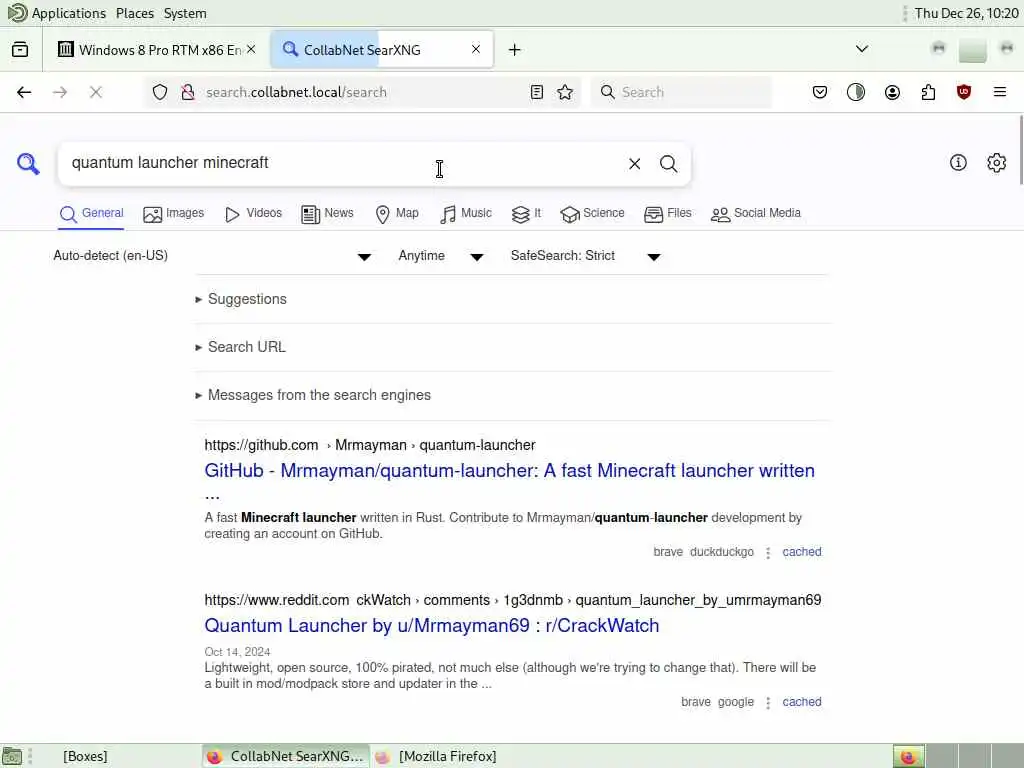Open Quantum Launcher r/CrackWatch result link
The width and height of the screenshot is (1024, 768).
pos(432,626)
